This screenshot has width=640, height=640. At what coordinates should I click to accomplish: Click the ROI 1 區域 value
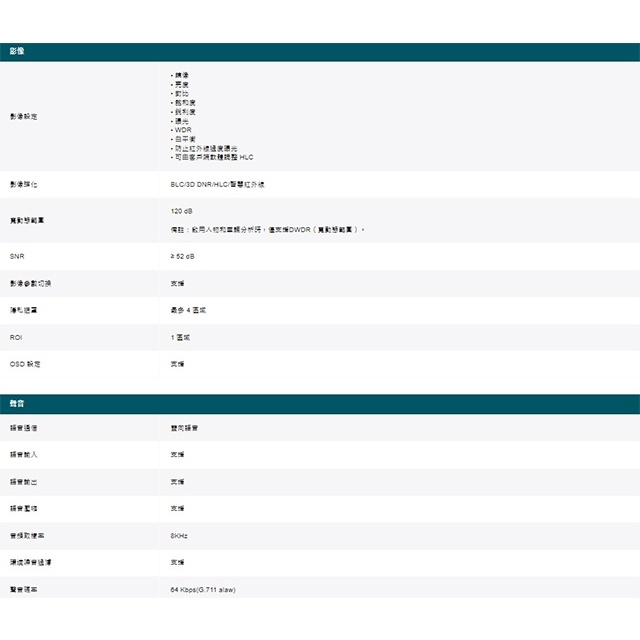pyautogui.click(x=181, y=338)
